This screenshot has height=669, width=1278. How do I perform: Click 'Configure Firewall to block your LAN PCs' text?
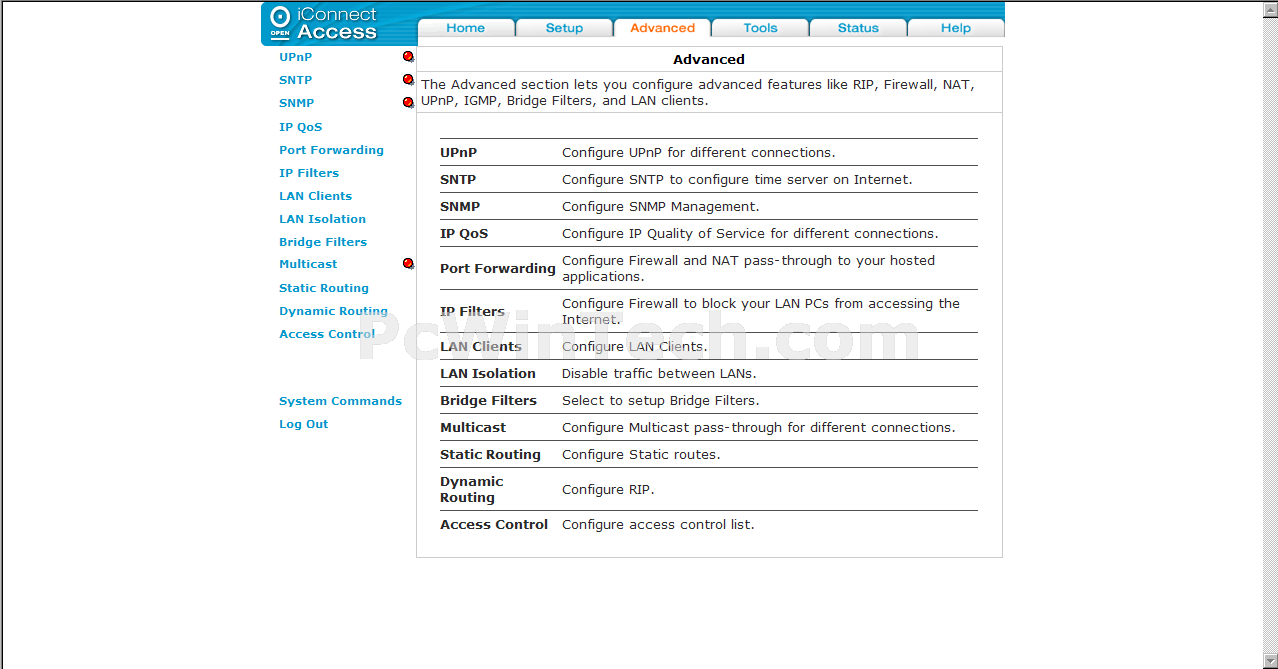[761, 311]
